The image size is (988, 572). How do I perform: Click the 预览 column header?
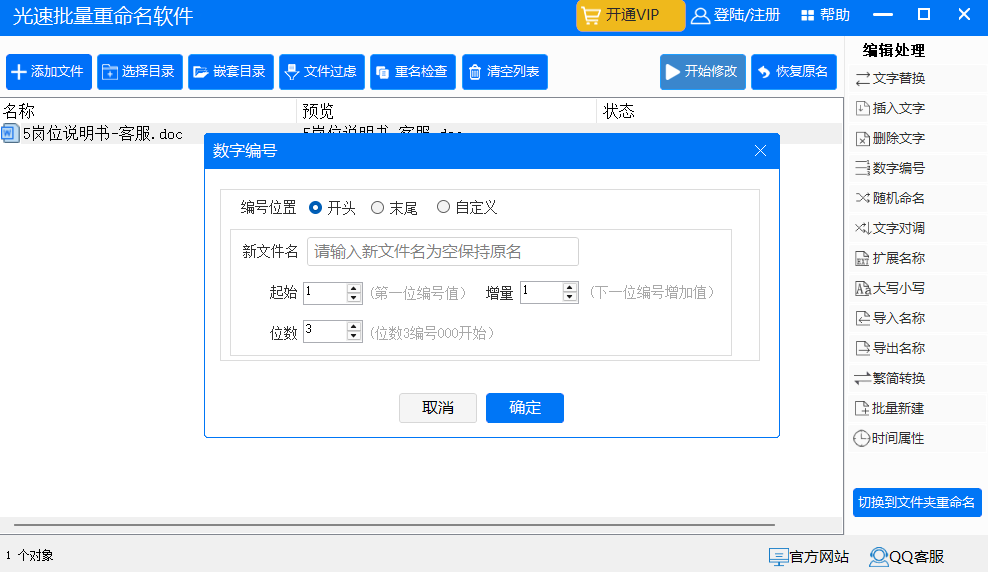coord(446,112)
